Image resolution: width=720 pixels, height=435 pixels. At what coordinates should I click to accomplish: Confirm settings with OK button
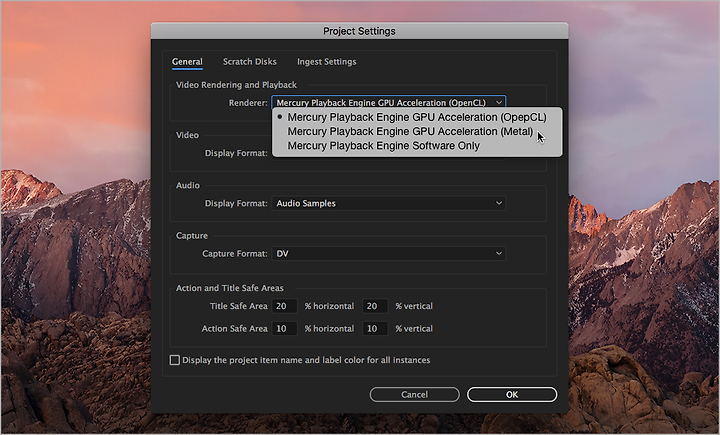coord(512,395)
